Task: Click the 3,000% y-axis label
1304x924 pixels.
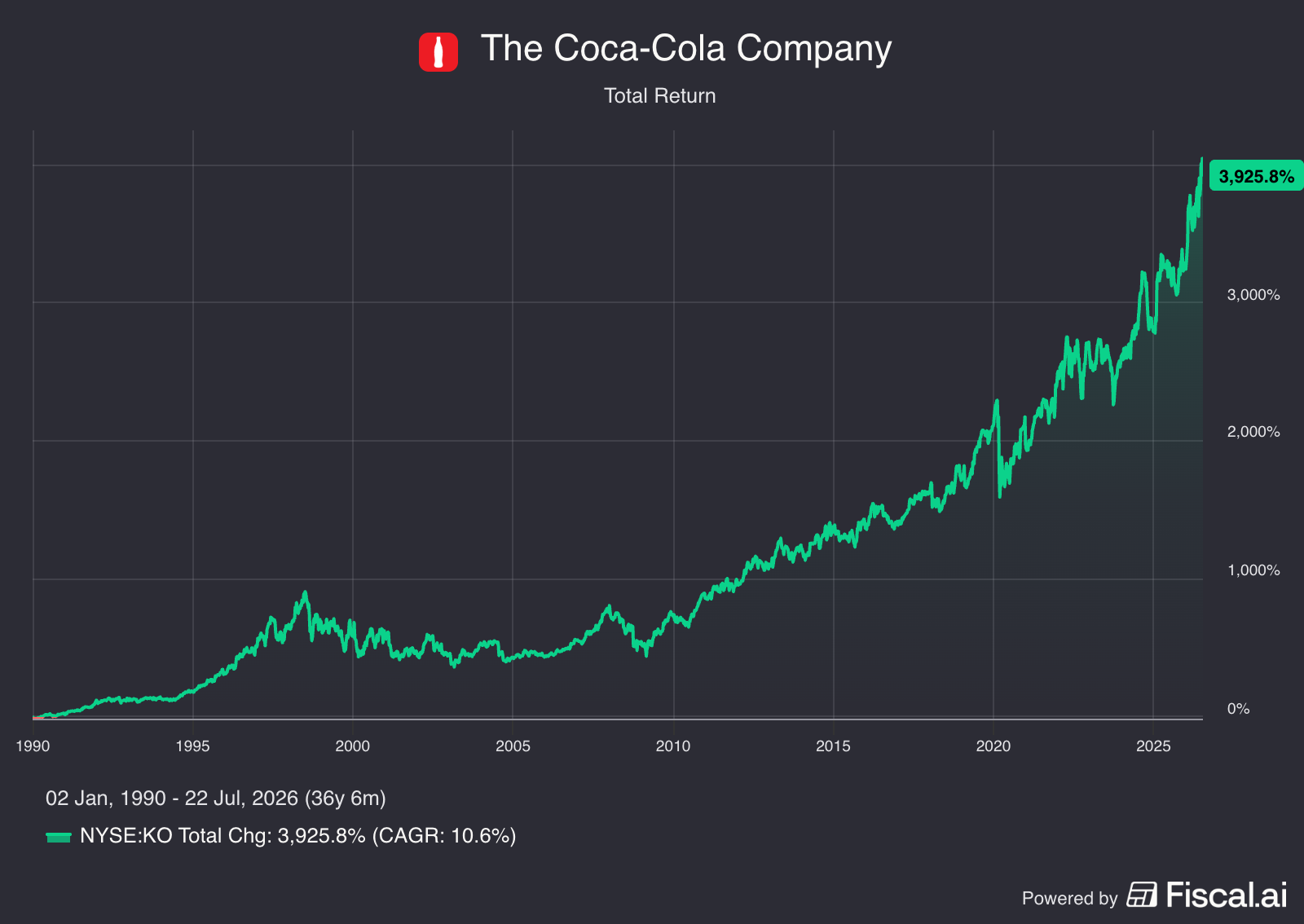Action: point(1253,295)
